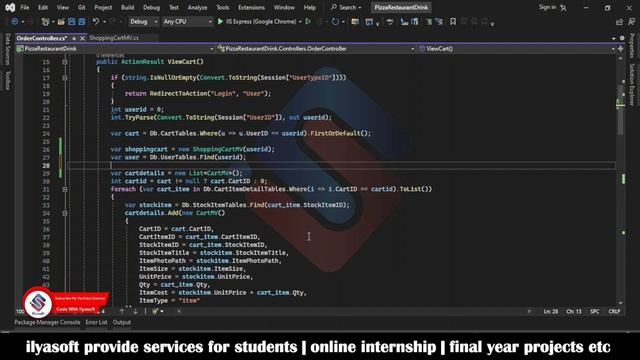The image size is (640, 360).
Task: Click the Ln: 28 line indicator
Action: point(551,311)
